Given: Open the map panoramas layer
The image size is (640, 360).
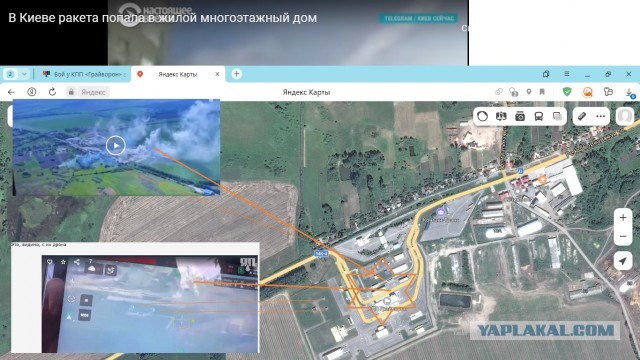Looking at the screenshot, I should pyautogui.click(x=501, y=116).
